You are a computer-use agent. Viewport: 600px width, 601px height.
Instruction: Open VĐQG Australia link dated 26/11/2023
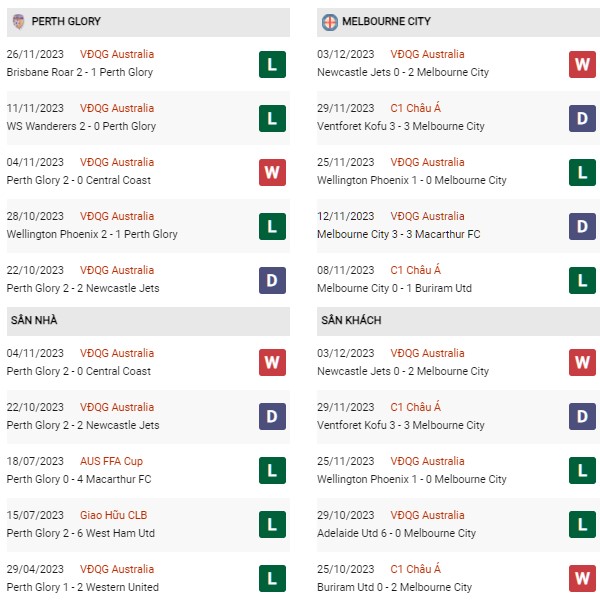[x=117, y=54]
